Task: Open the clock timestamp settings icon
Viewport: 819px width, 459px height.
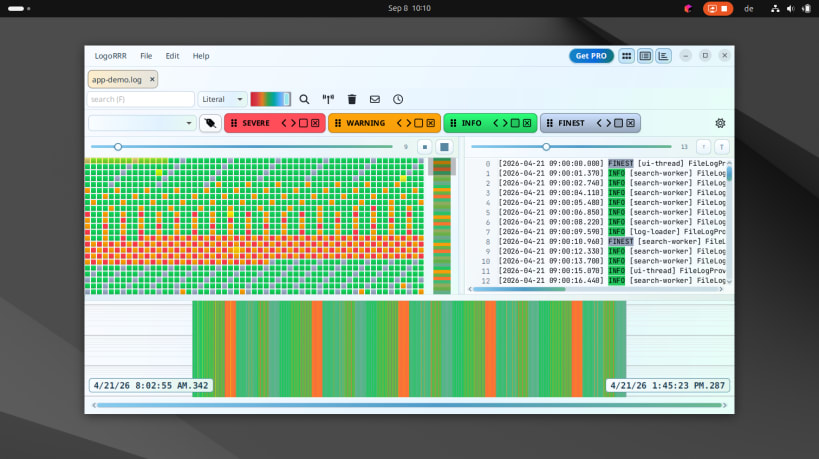Action: (398, 99)
